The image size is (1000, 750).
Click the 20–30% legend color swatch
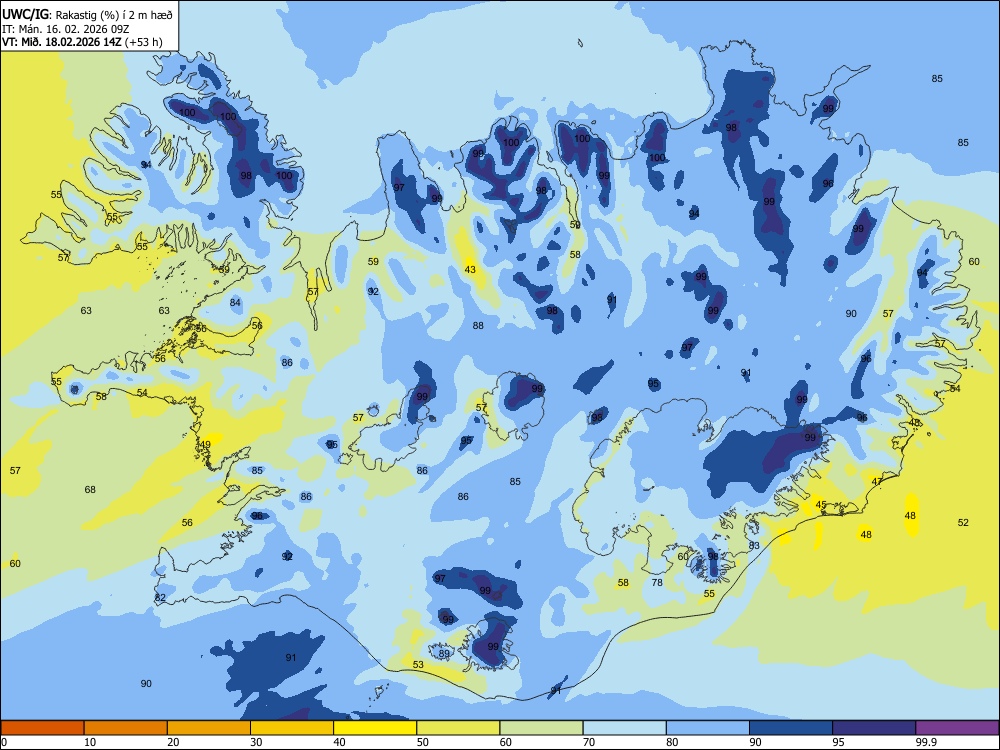[x=209, y=728]
